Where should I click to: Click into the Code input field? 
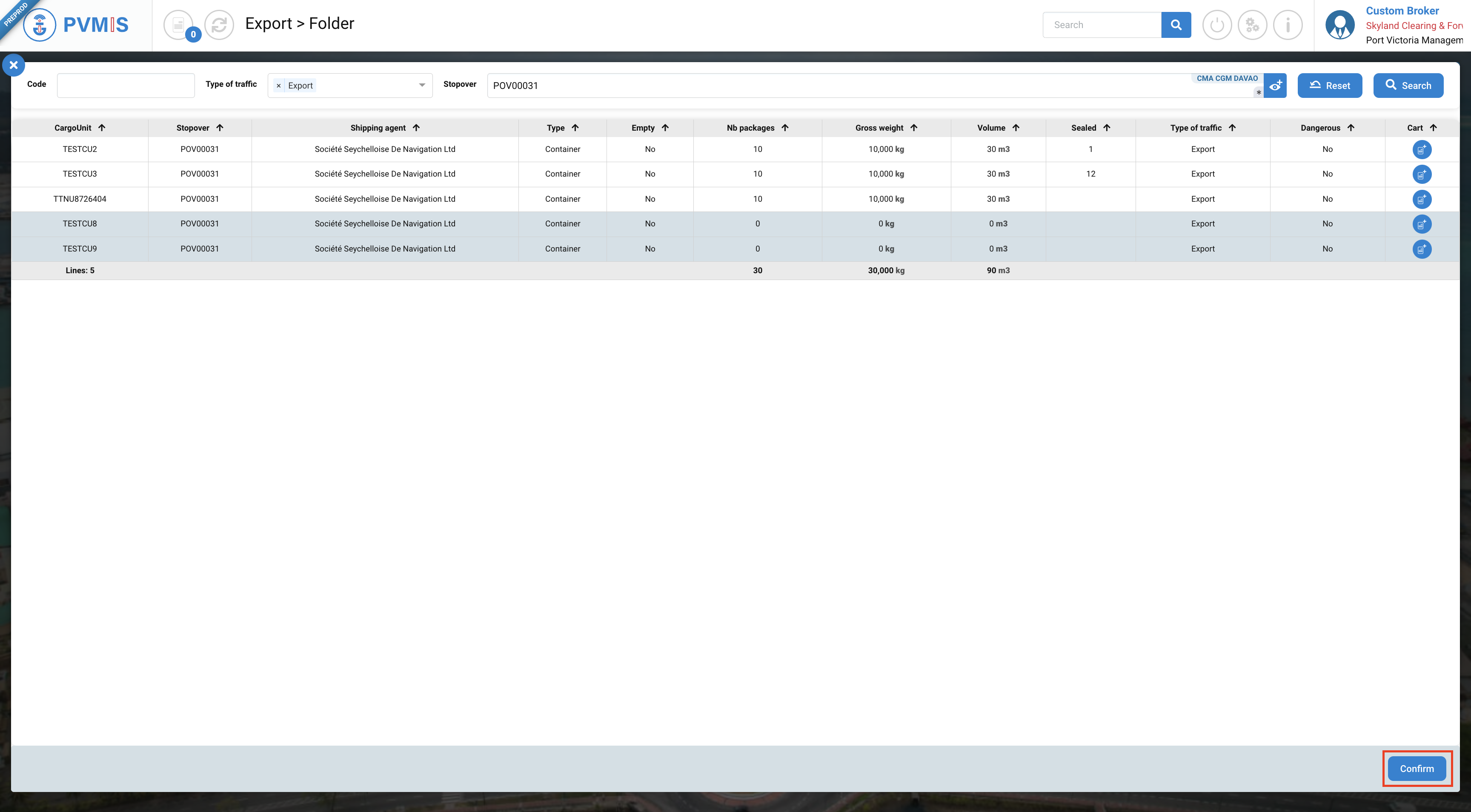(x=126, y=86)
